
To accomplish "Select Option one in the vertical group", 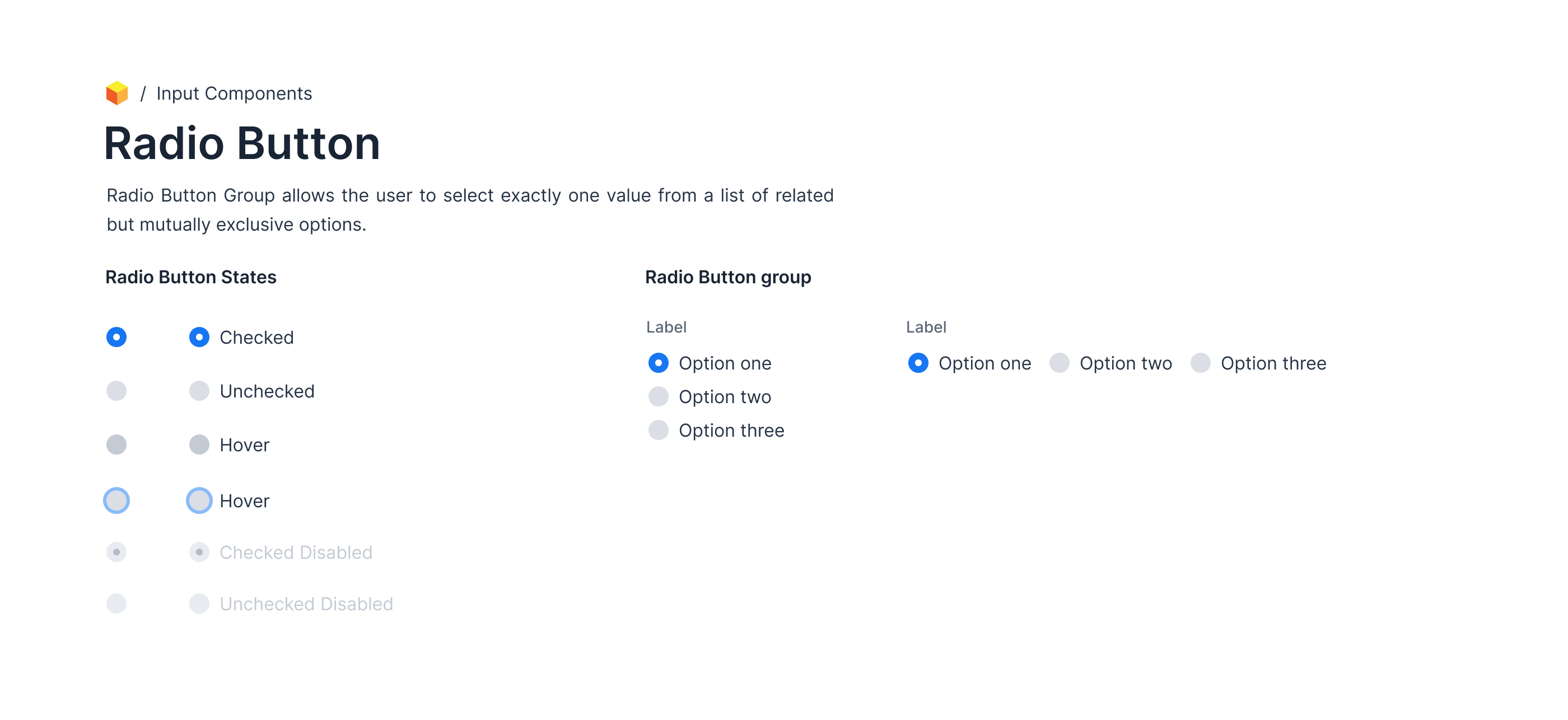I will tap(658, 363).
